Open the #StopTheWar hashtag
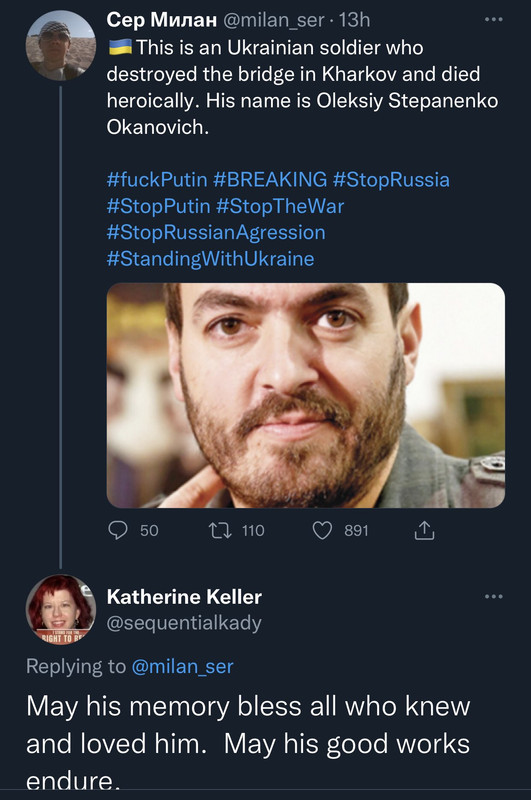The height and width of the screenshot is (800, 531). tap(280, 206)
